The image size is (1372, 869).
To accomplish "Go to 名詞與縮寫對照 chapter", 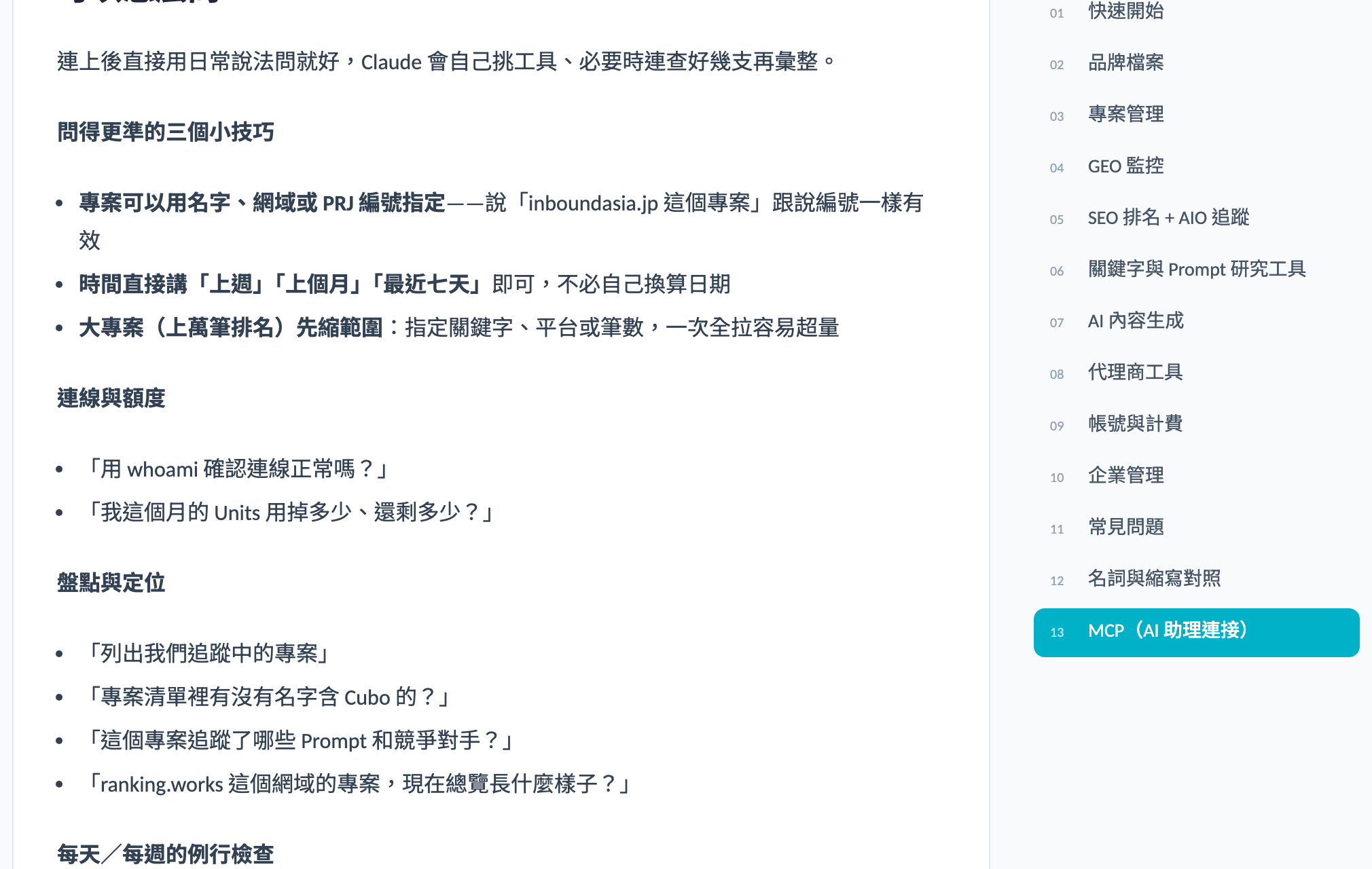I will click(1154, 579).
